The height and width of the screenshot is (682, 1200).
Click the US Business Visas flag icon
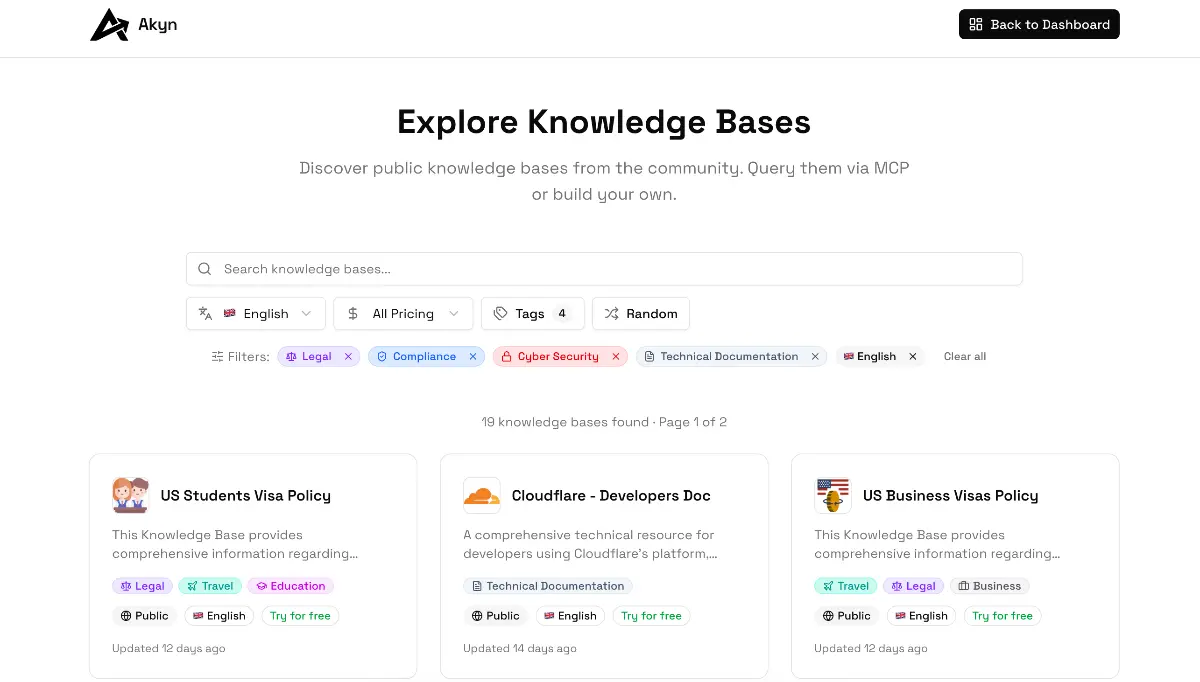(x=832, y=496)
